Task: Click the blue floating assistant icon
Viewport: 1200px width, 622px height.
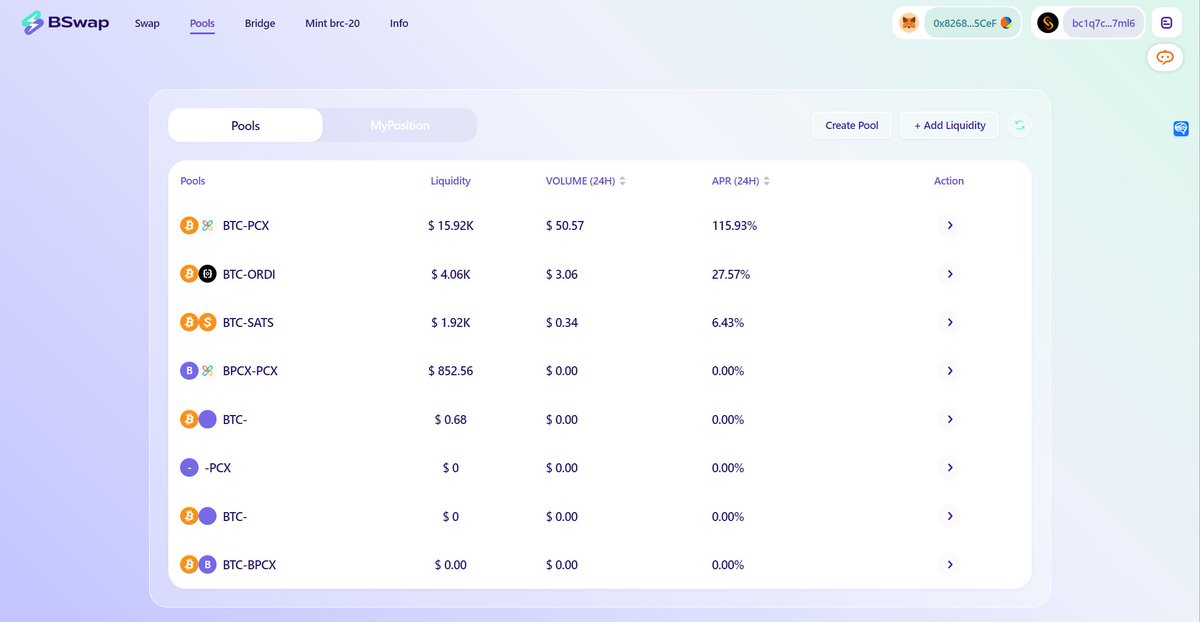Action: pos(1181,129)
